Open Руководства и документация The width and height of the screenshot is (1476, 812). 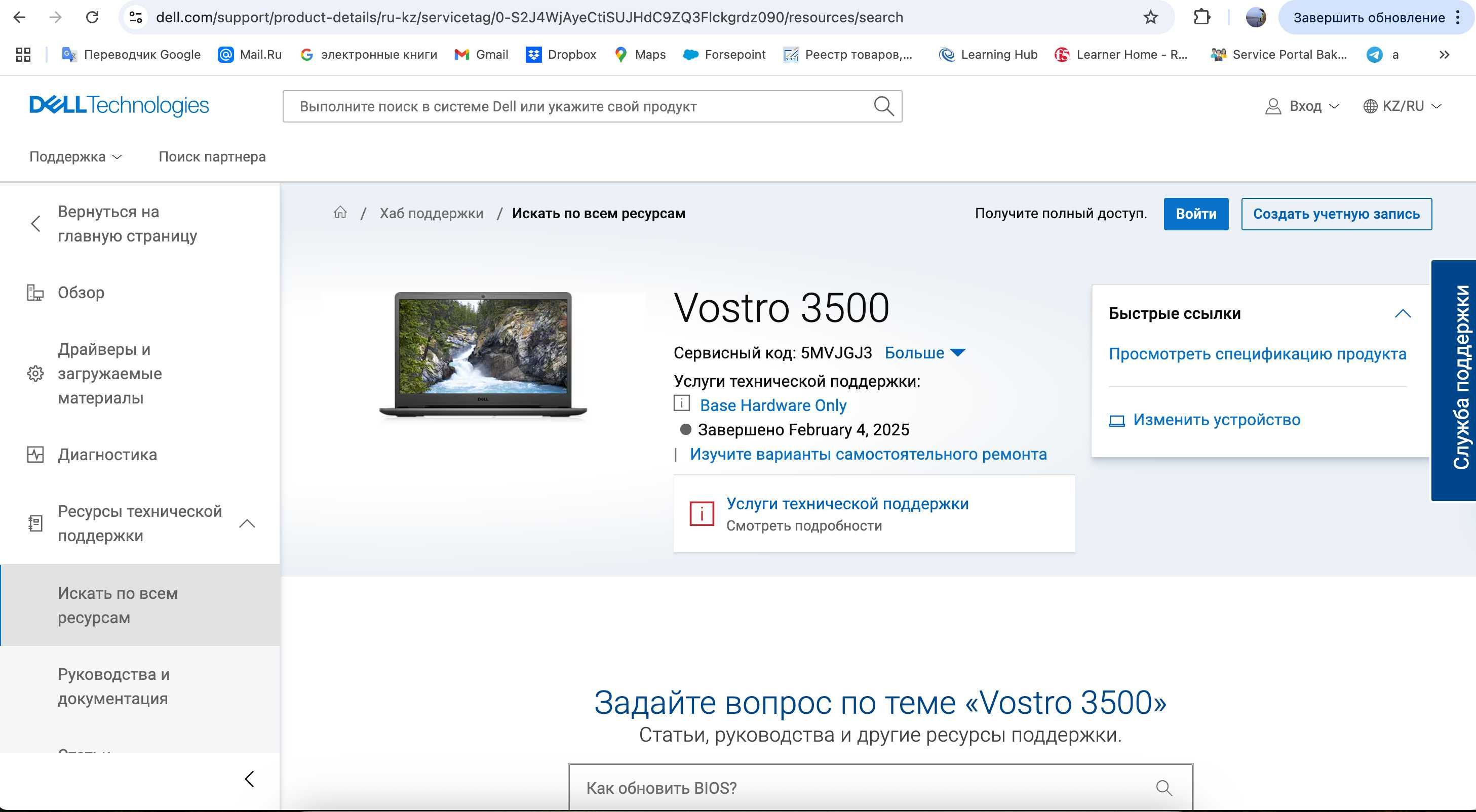[x=113, y=686]
